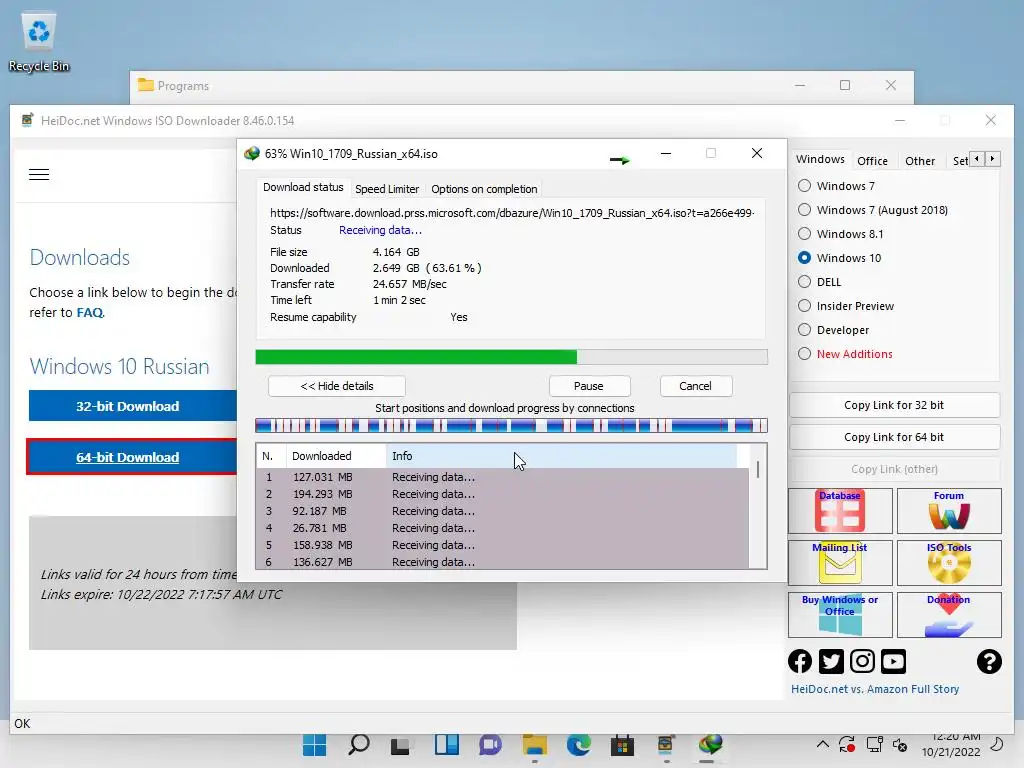Open the FAQ link

tap(90, 313)
